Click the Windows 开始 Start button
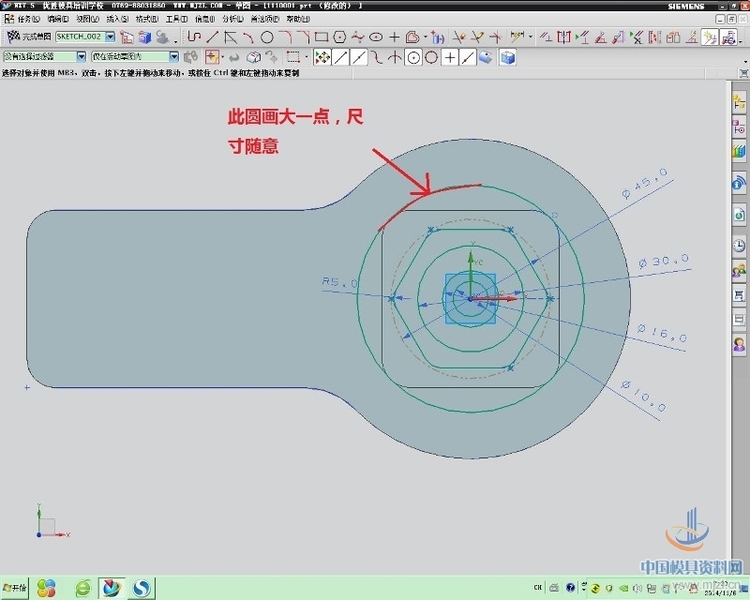750x600 pixels. click(x=15, y=587)
